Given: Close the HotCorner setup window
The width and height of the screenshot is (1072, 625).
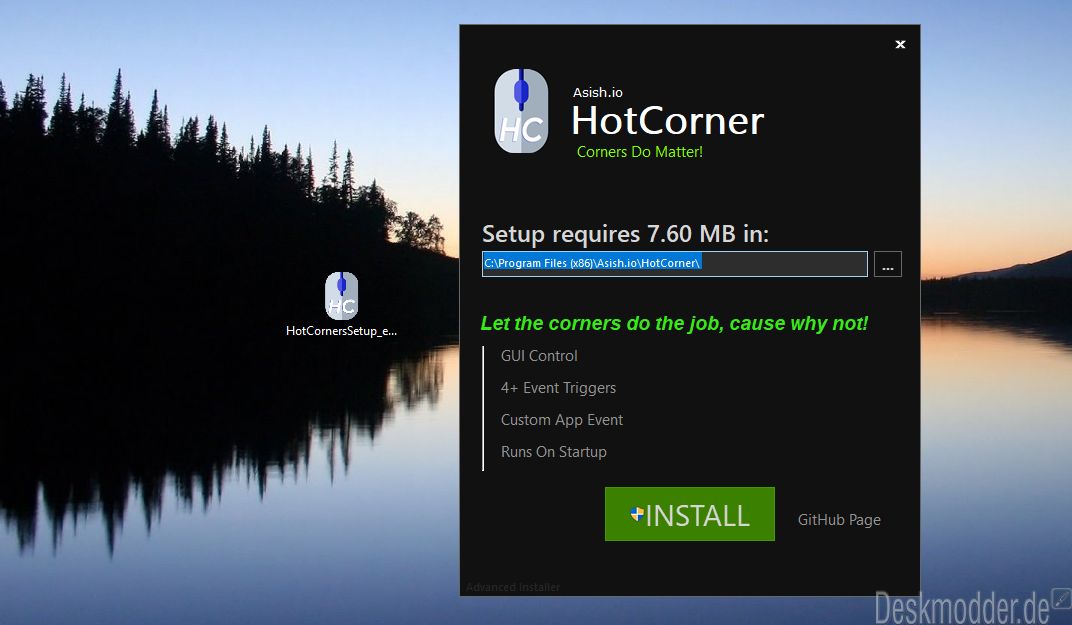Looking at the screenshot, I should (x=900, y=44).
